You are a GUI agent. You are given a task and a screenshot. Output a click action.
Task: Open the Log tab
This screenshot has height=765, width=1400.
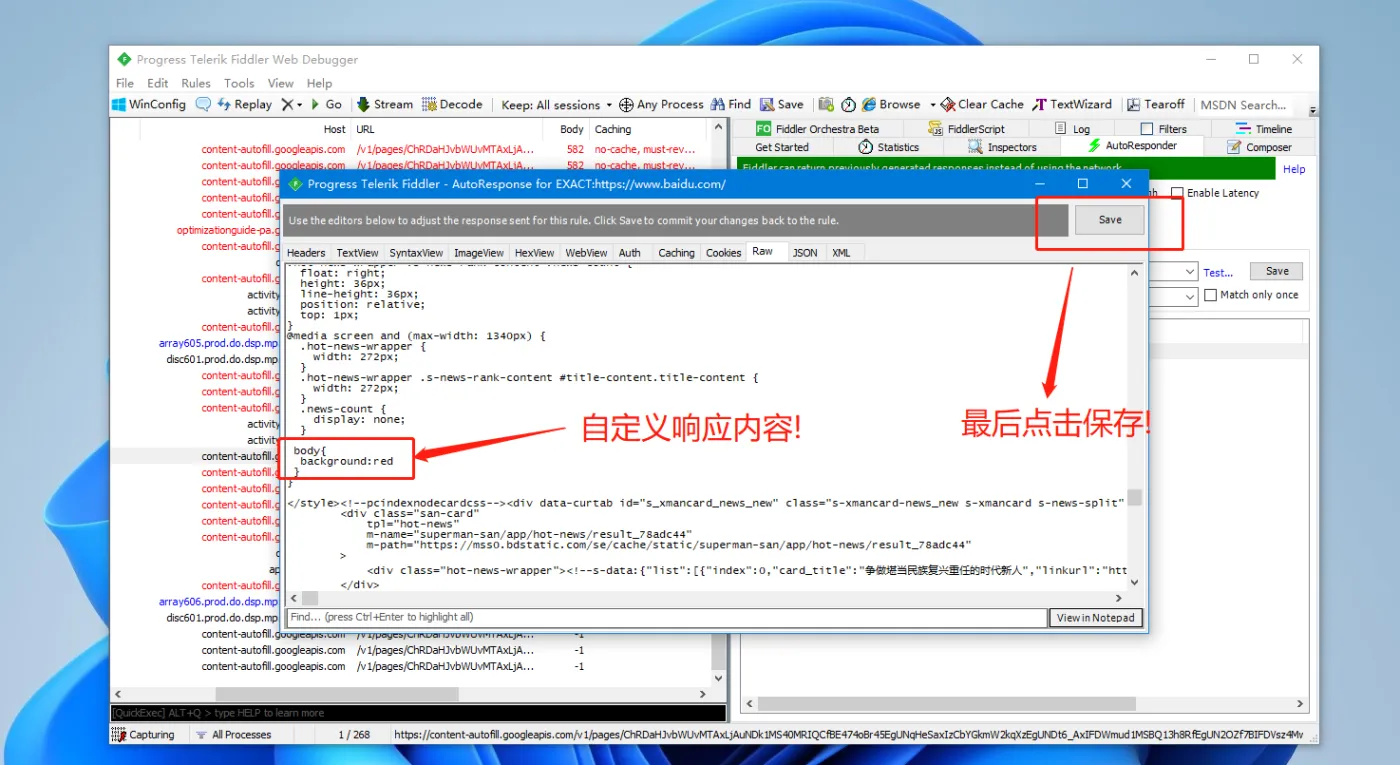(x=1073, y=129)
